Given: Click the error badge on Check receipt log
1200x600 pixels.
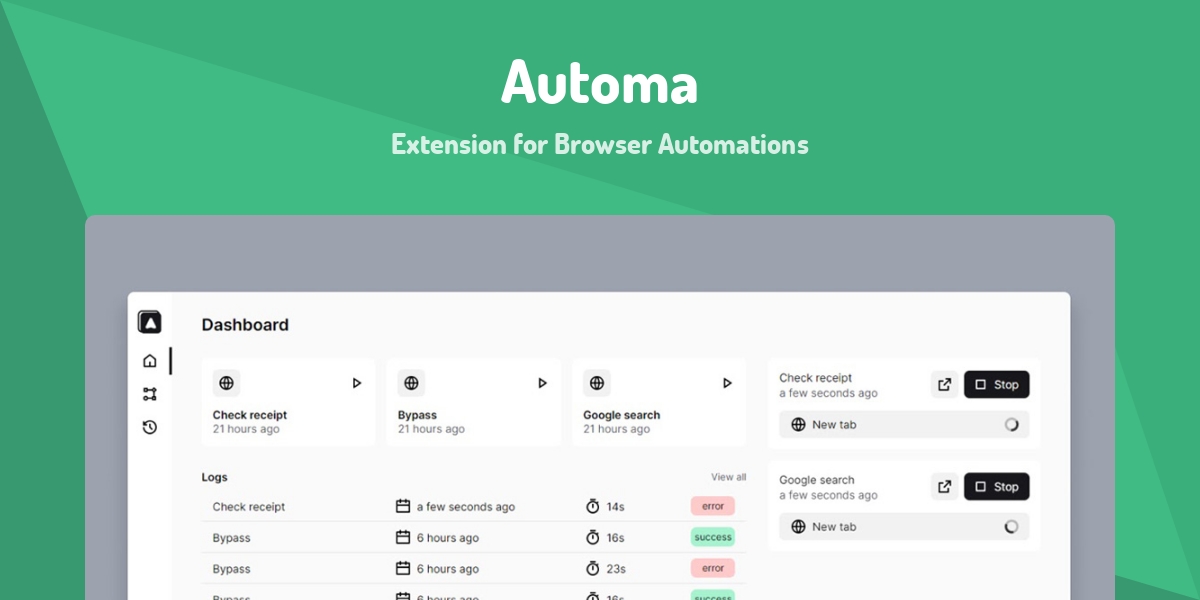Looking at the screenshot, I should pyautogui.click(x=712, y=506).
